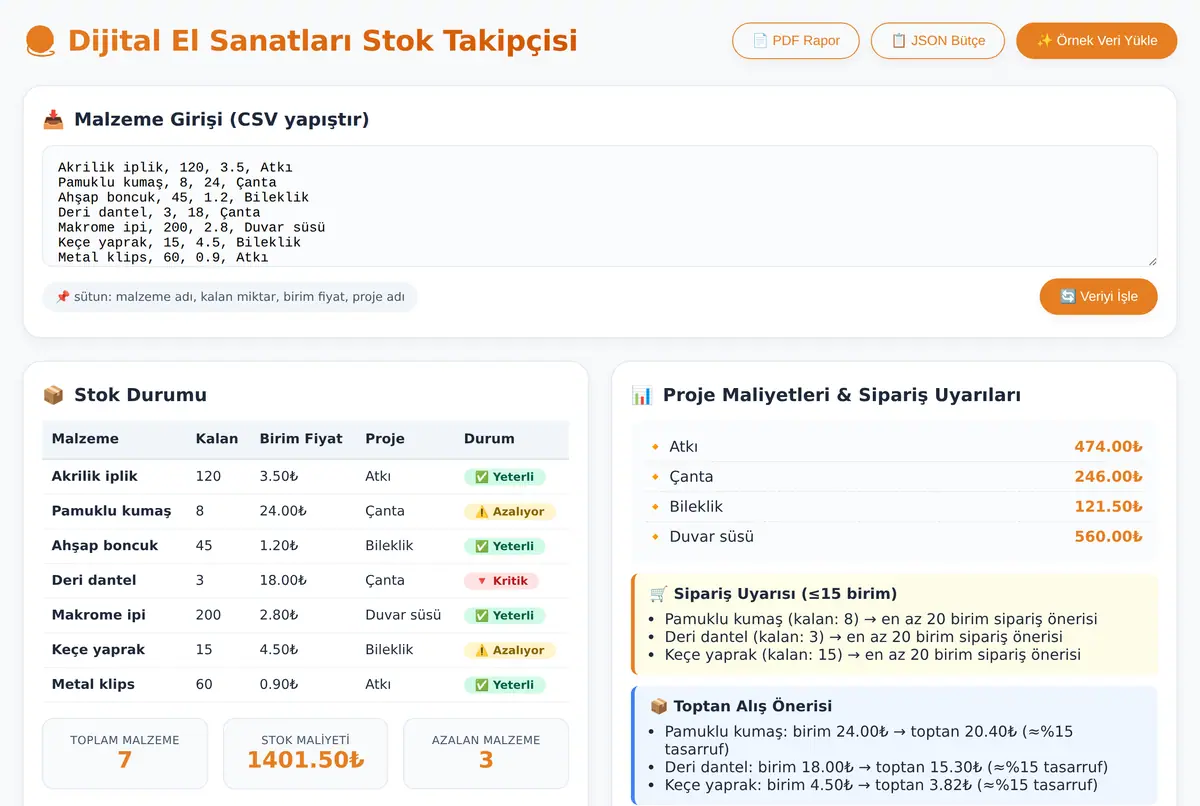This screenshot has width=1200, height=806.
Task: Select the Pamuklu kumaş row name
Action: coord(111,511)
